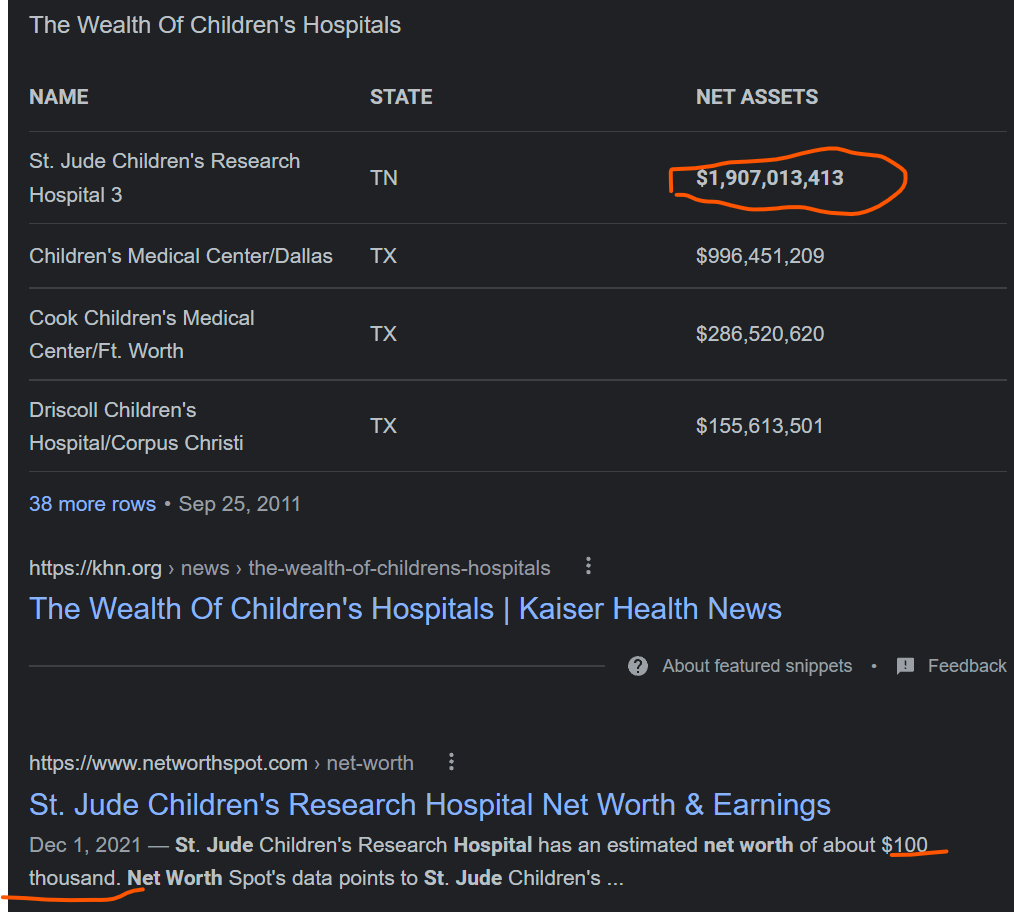The width and height of the screenshot is (1014, 912).
Task: Click the $155,613,501 net assets value
Action: (x=759, y=426)
